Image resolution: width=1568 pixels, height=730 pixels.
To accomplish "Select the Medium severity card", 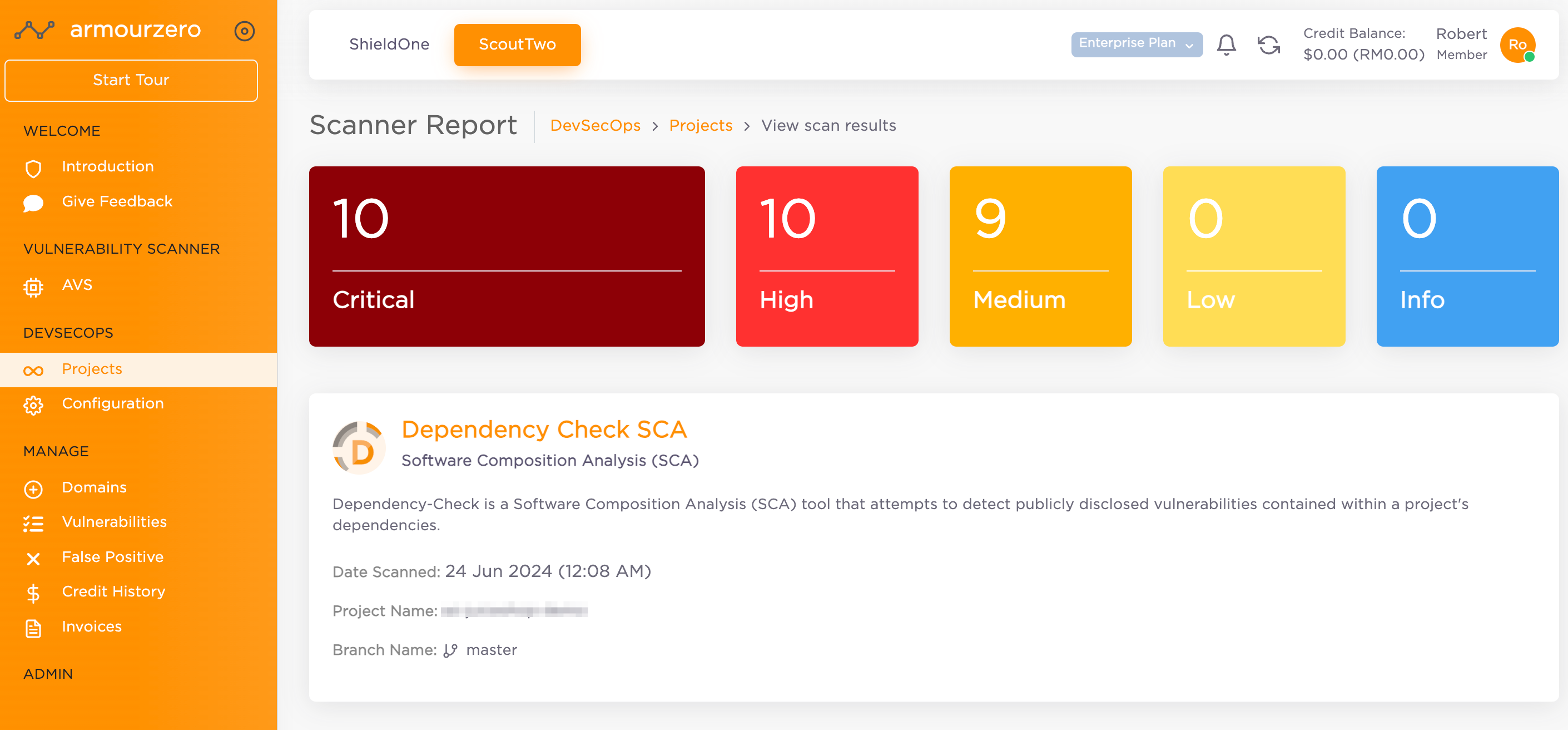I will point(1040,257).
